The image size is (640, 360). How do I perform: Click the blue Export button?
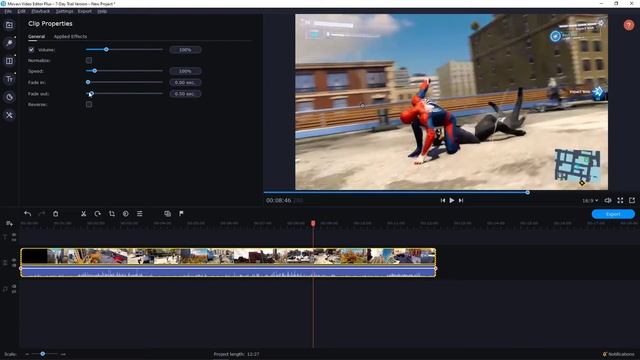[613, 214]
